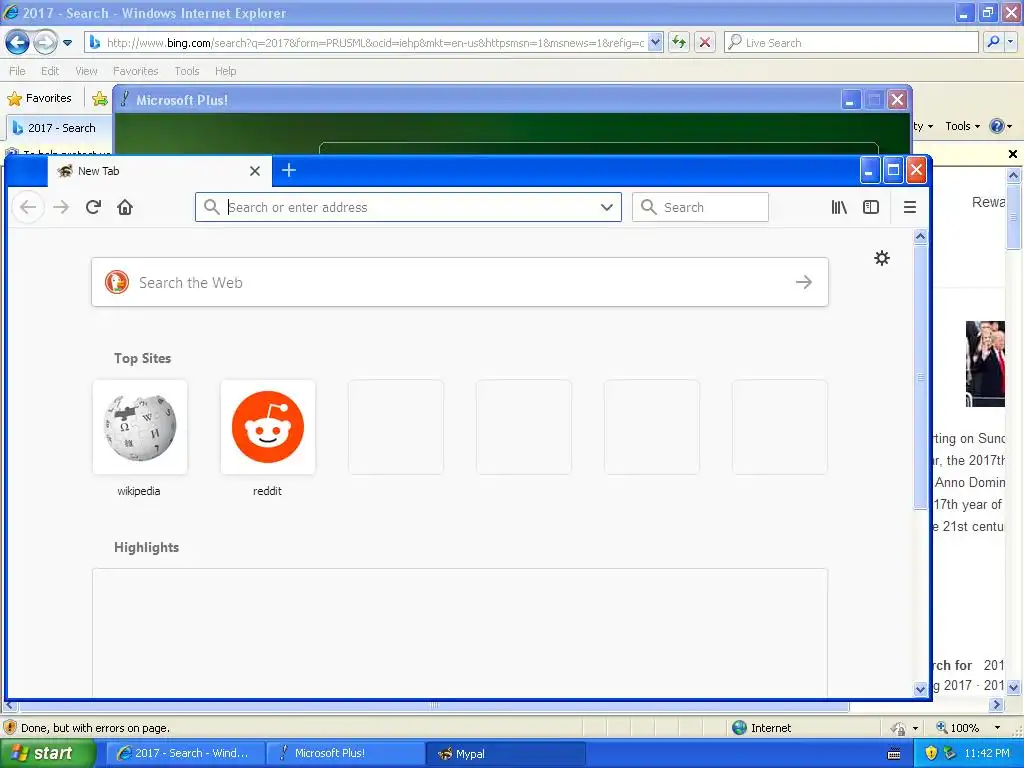Click right arrow of IE horizontal scrollbar

tap(996, 705)
